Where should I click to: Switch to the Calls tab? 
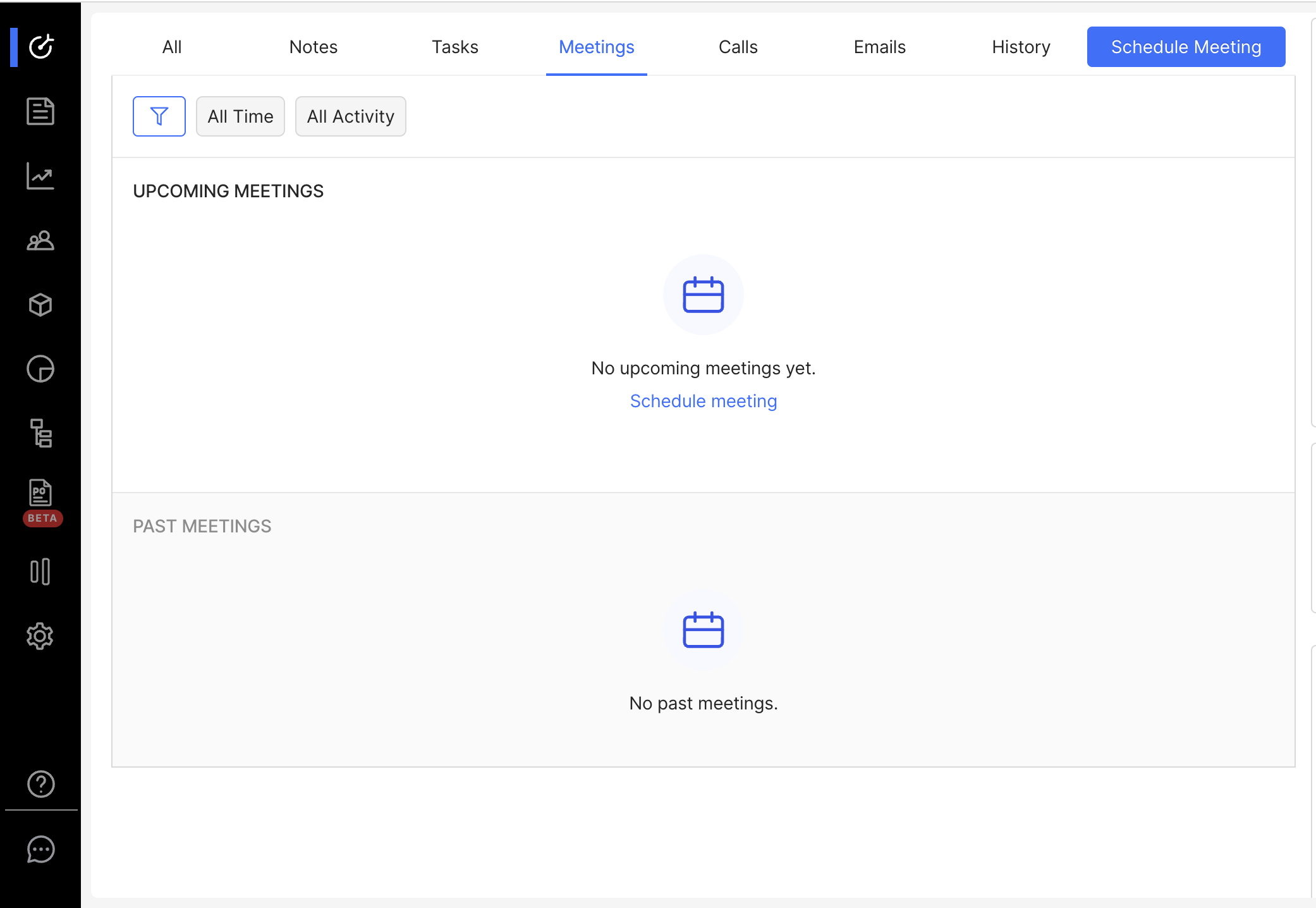(x=738, y=47)
